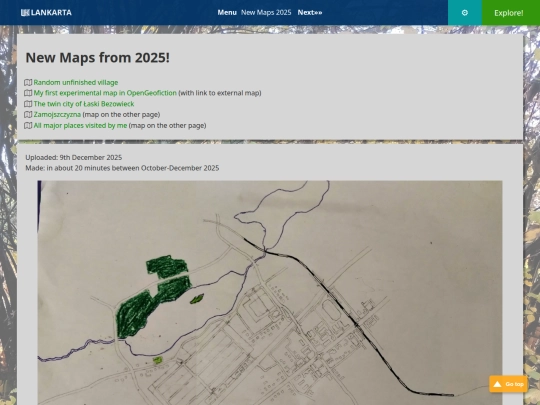Click map icon beside All major places
Screen dimensions: 540x405
tap(28, 125)
